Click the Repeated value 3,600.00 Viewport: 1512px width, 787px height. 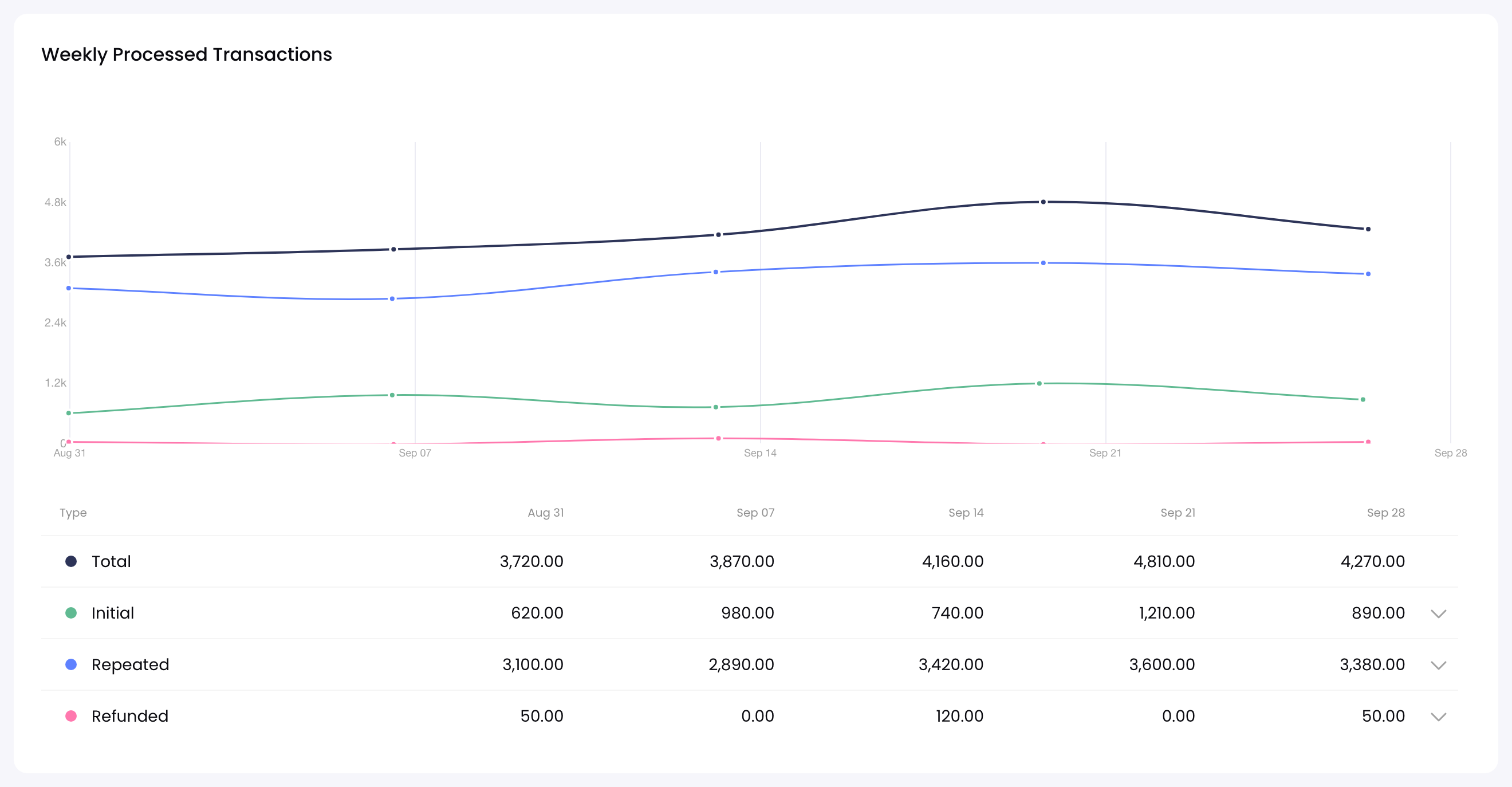[1162, 664]
